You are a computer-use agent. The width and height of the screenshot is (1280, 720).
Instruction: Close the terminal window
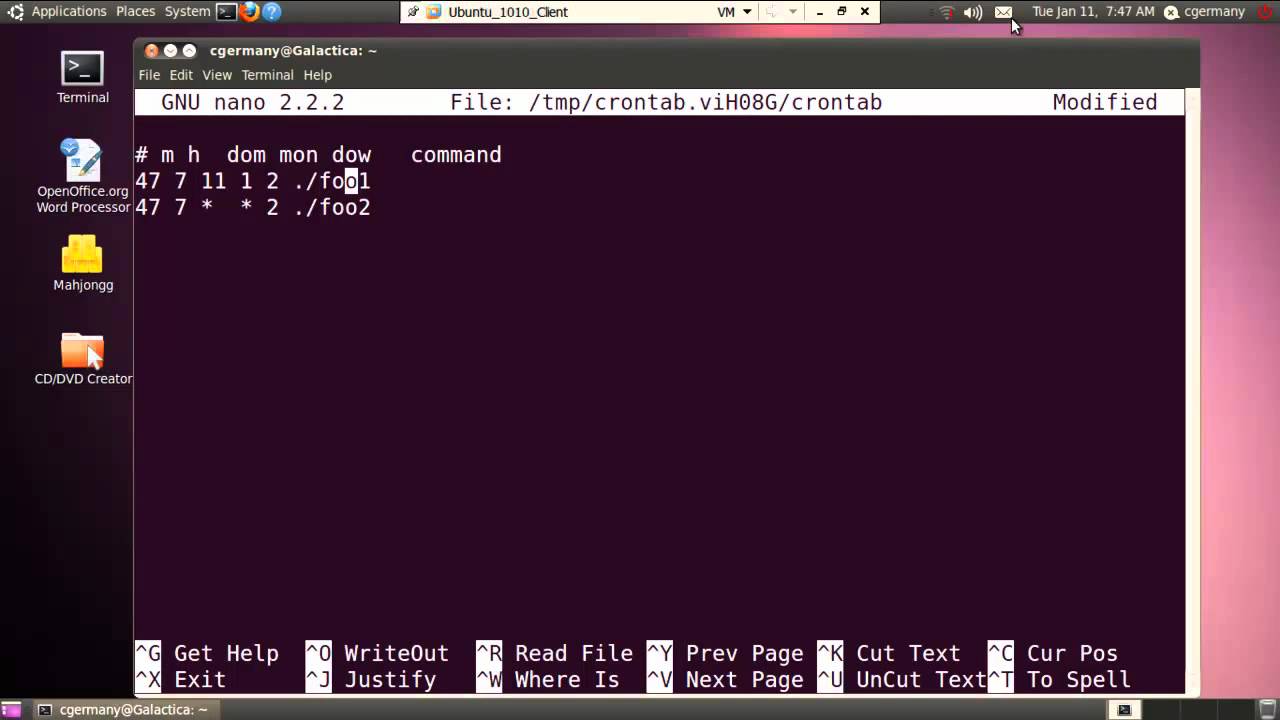(x=152, y=51)
